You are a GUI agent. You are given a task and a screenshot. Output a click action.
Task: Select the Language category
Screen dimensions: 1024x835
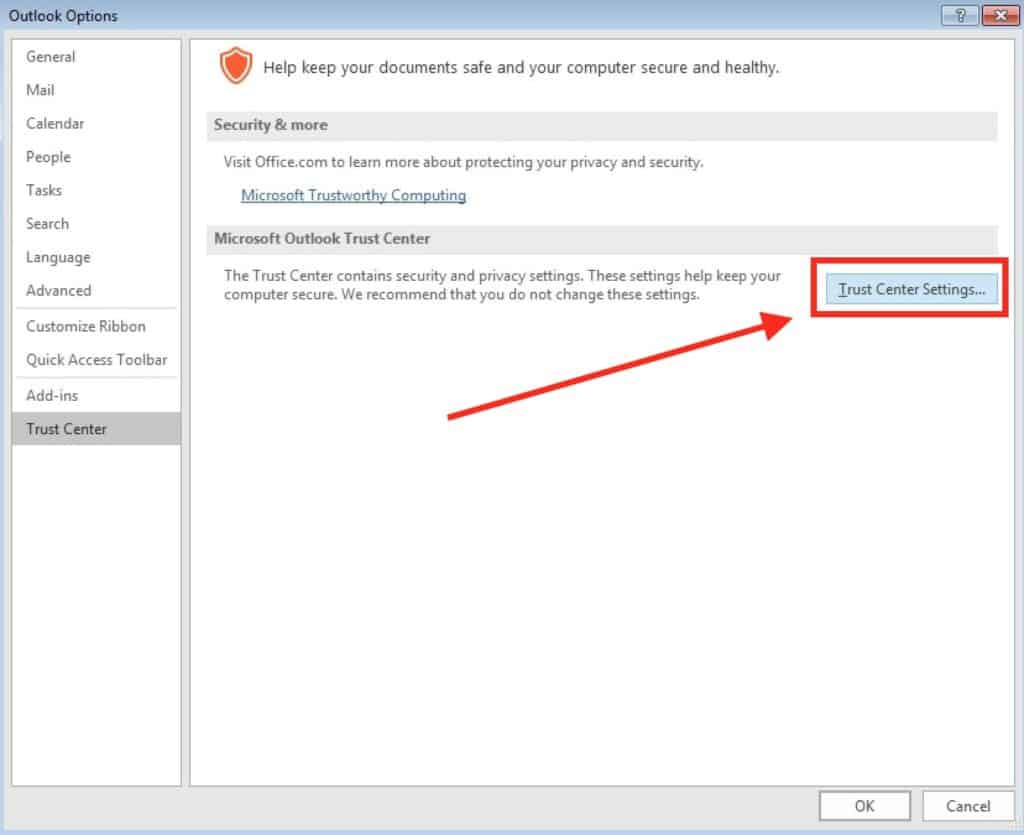(57, 257)
